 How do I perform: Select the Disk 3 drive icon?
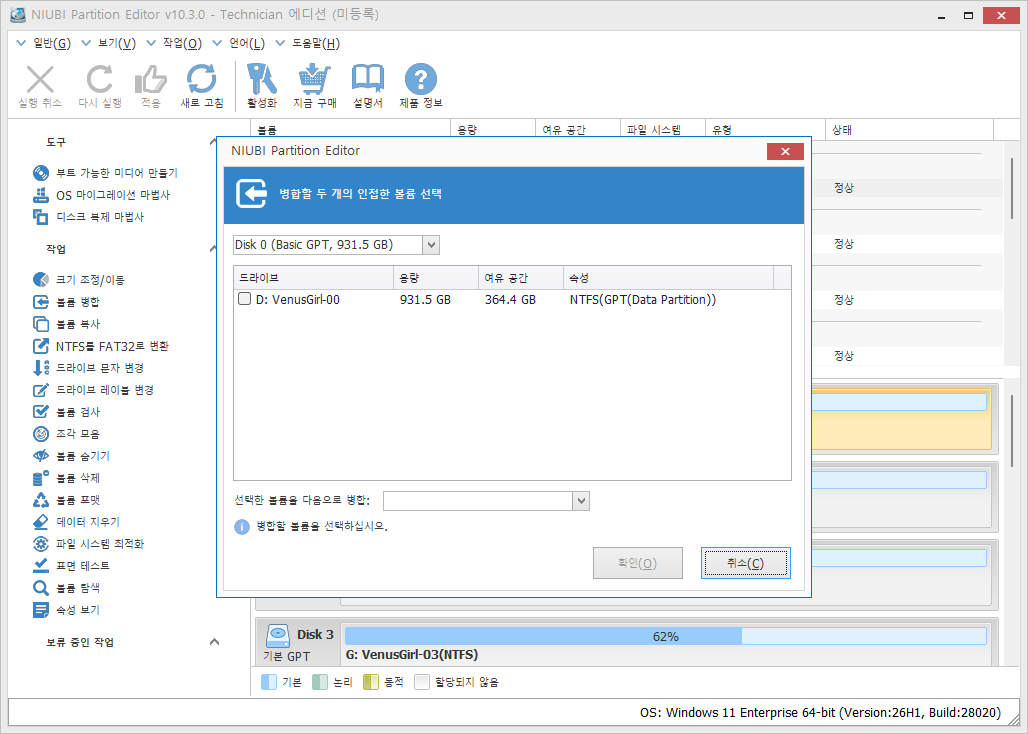coord(278,635)
